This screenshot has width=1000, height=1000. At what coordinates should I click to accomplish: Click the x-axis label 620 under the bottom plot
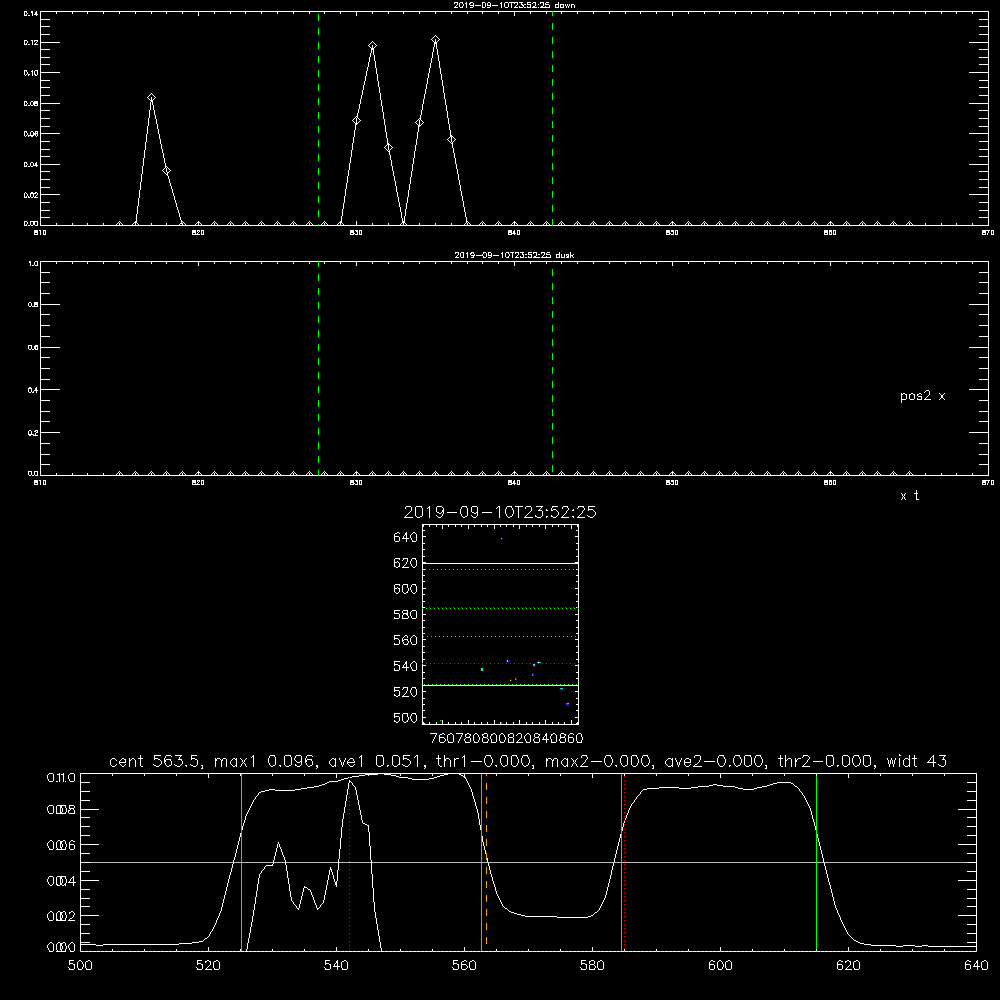coord(848,966)
